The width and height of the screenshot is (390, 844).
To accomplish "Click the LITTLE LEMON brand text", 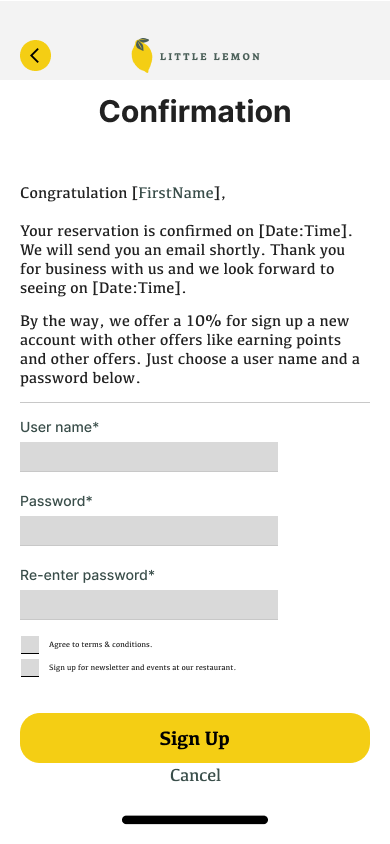I will pos(210,56).
